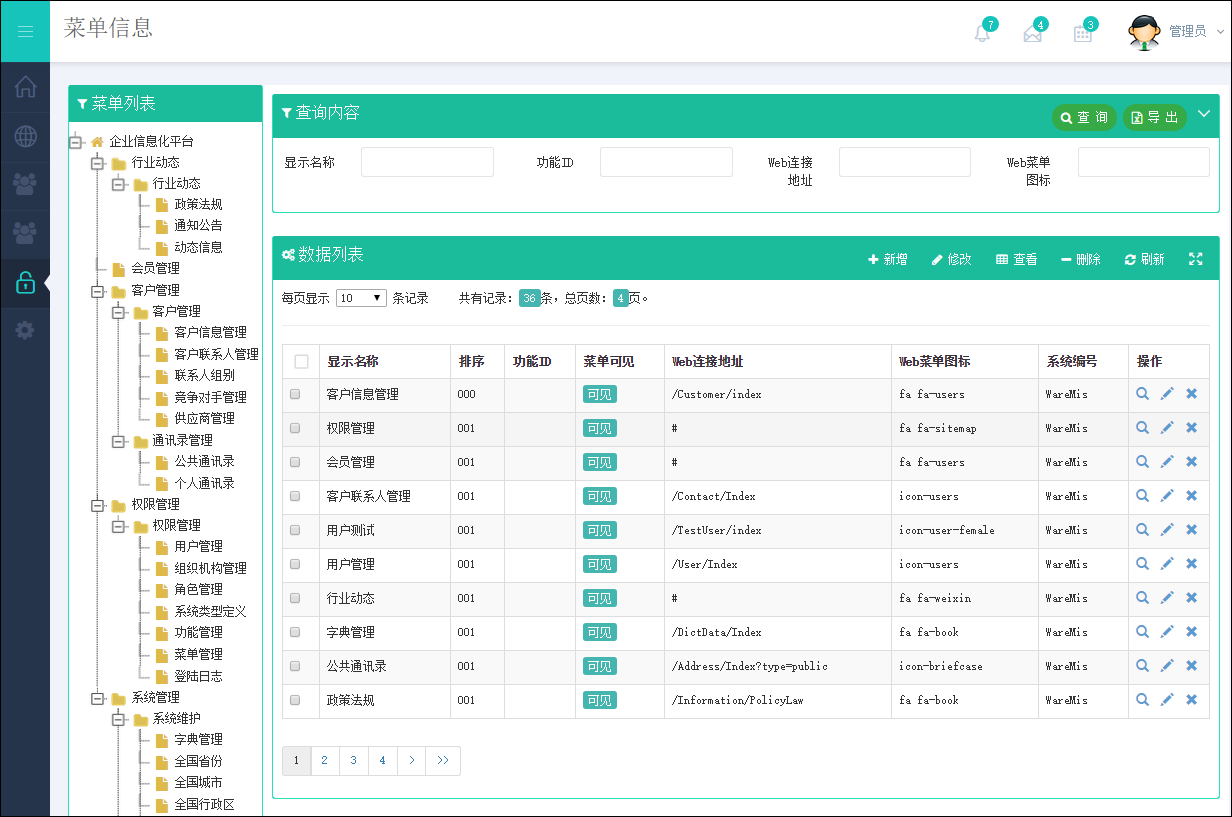Jump to last page double arrow
Viewport: 1232px width, 817px height.
(x=443, y=761)
